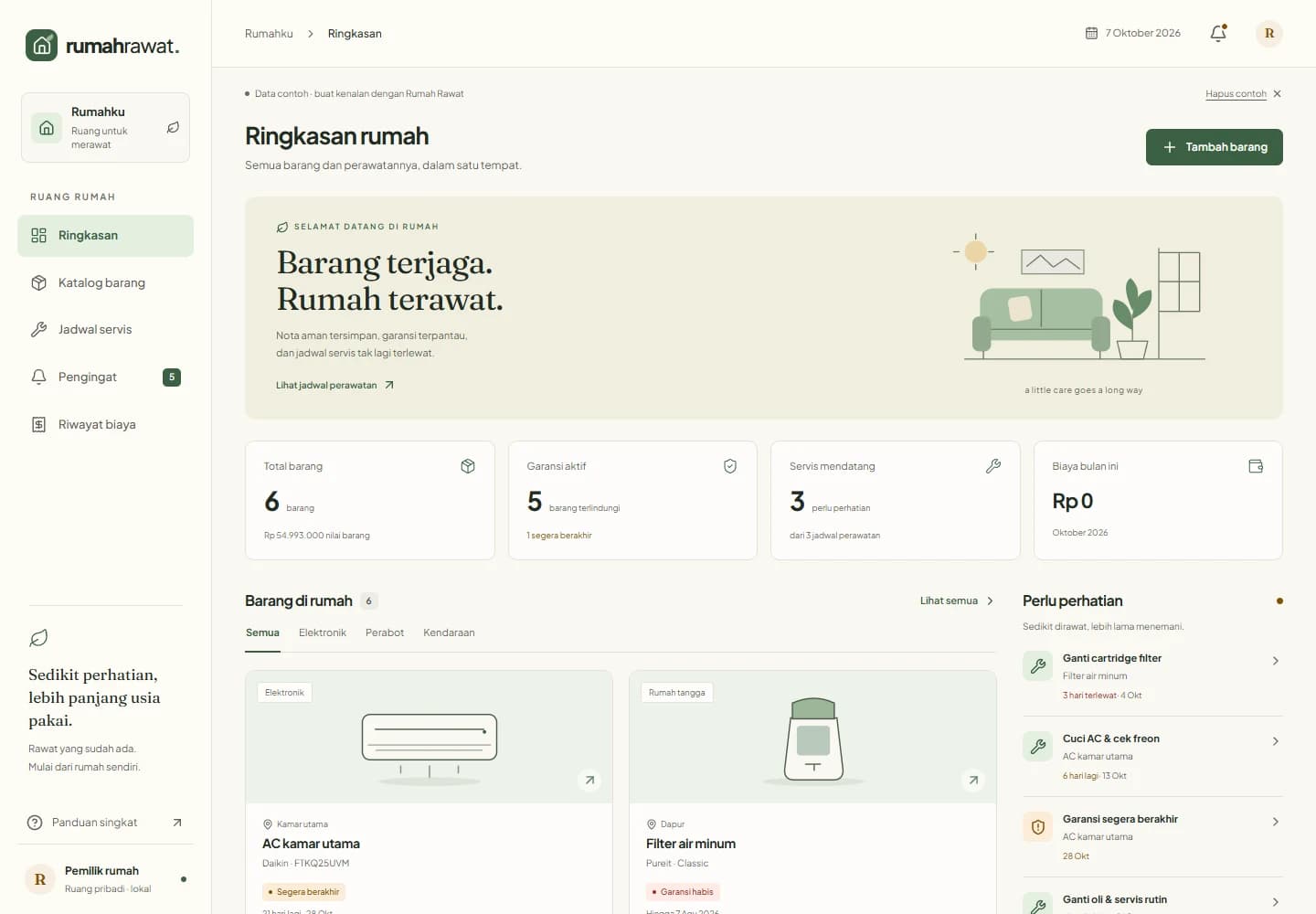The height and width of the screenshot is (914, 1316).
Task: Open Pengingat in the sidebar
Action: 105,377
